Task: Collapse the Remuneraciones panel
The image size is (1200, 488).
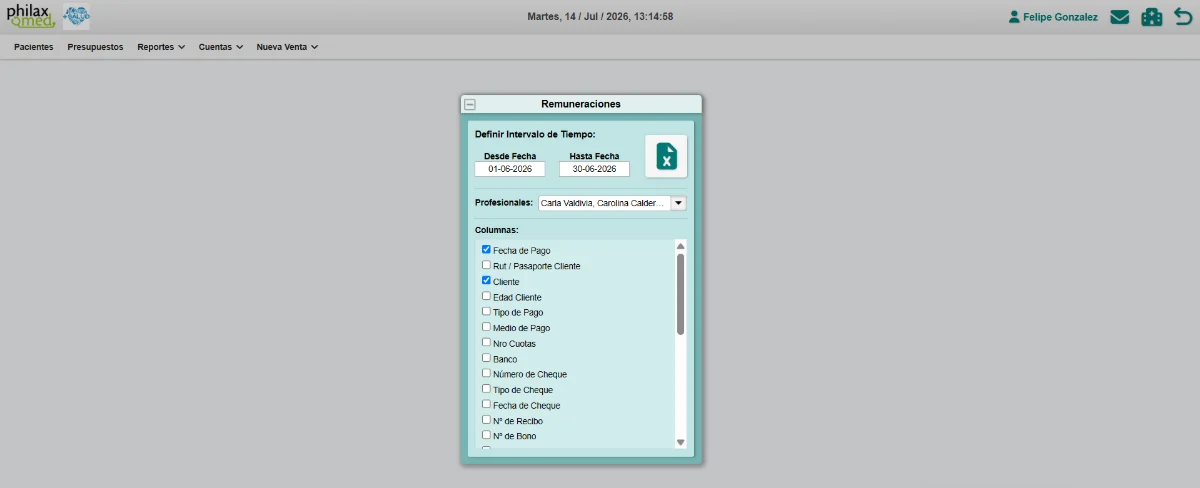Action: 470,104
